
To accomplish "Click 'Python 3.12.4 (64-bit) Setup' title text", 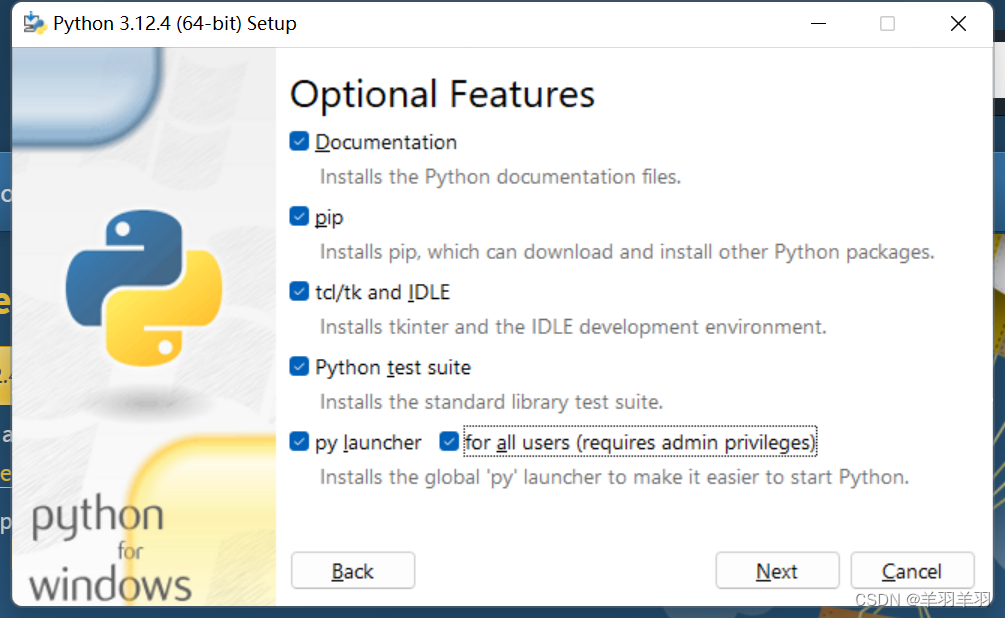I will pos(174,24).
